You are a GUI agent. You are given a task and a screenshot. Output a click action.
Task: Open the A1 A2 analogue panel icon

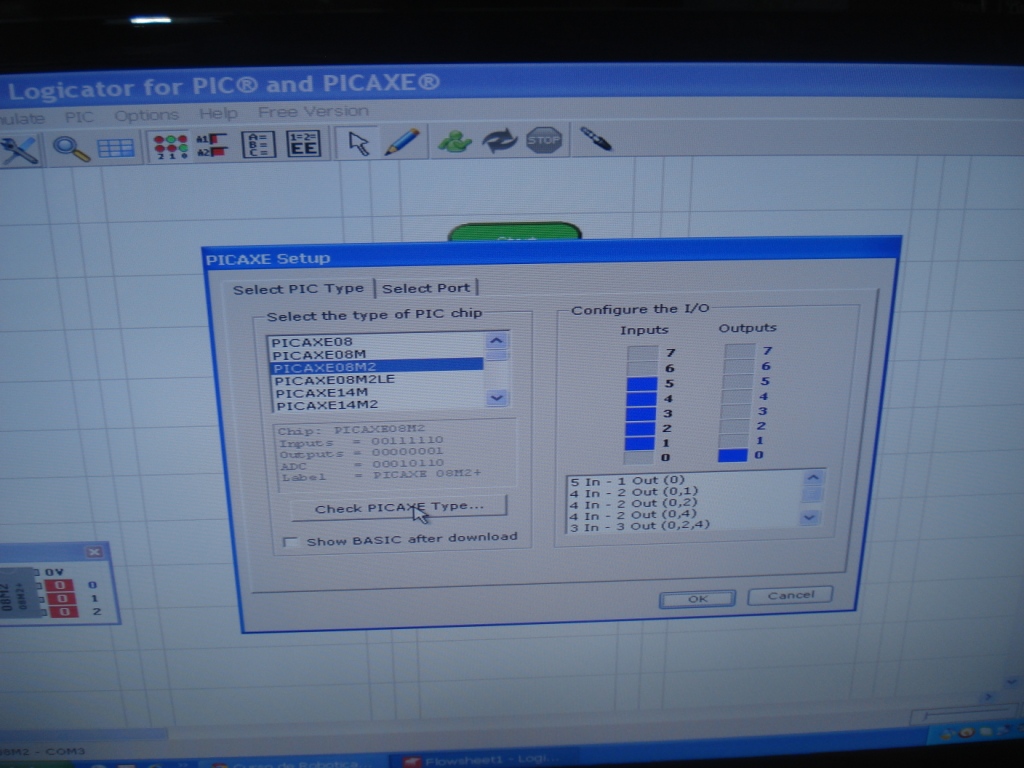tap(213, 145)
